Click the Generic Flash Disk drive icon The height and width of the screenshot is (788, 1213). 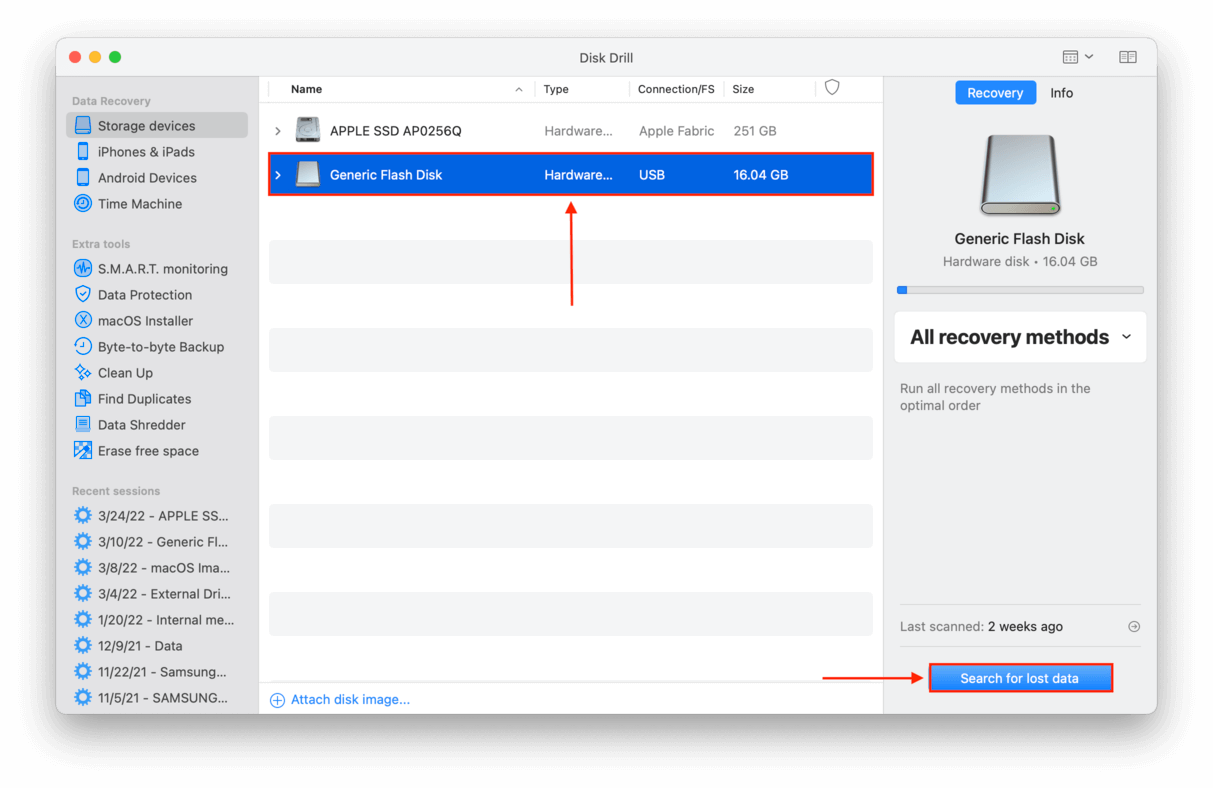click(308, 175)
